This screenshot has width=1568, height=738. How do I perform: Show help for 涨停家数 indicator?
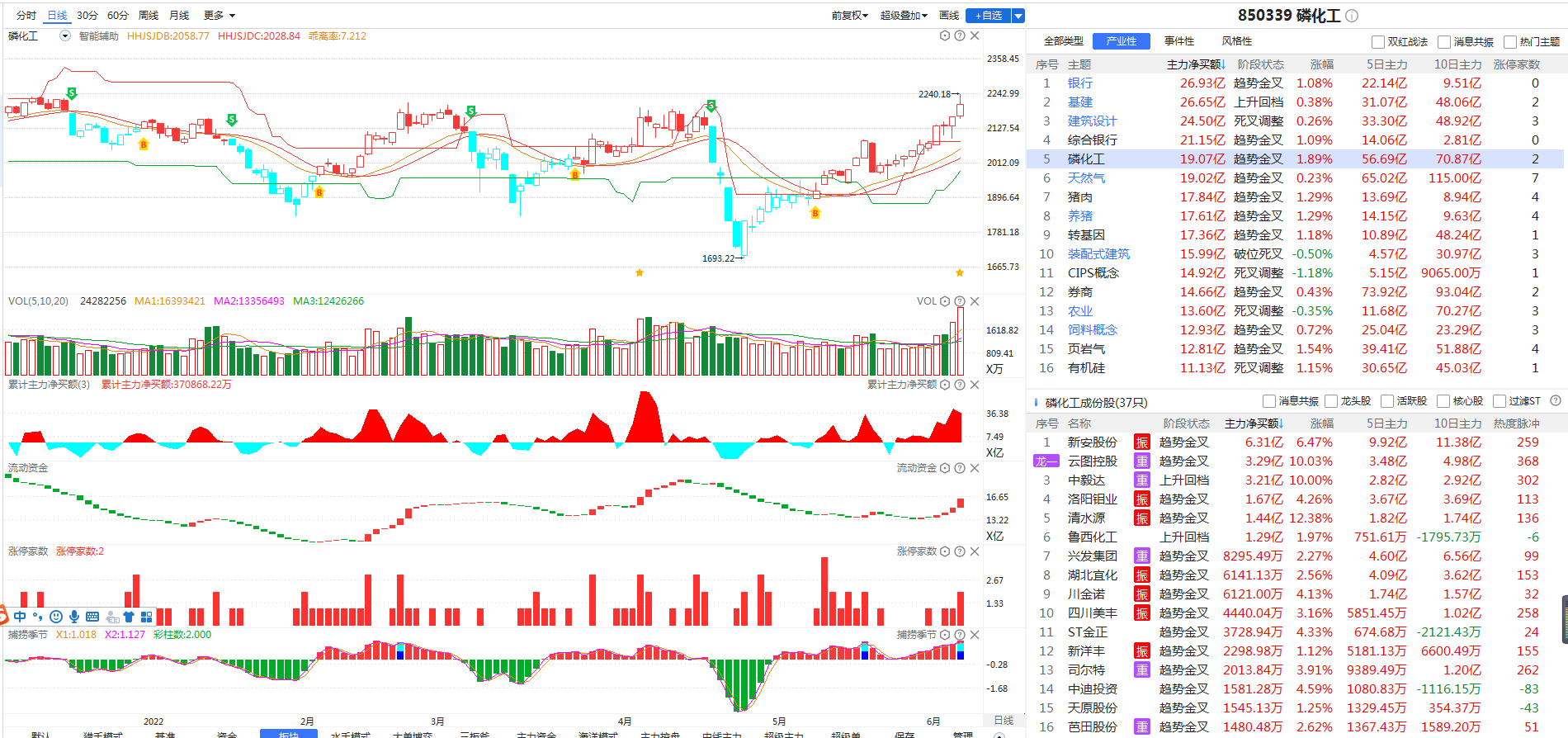960,551
